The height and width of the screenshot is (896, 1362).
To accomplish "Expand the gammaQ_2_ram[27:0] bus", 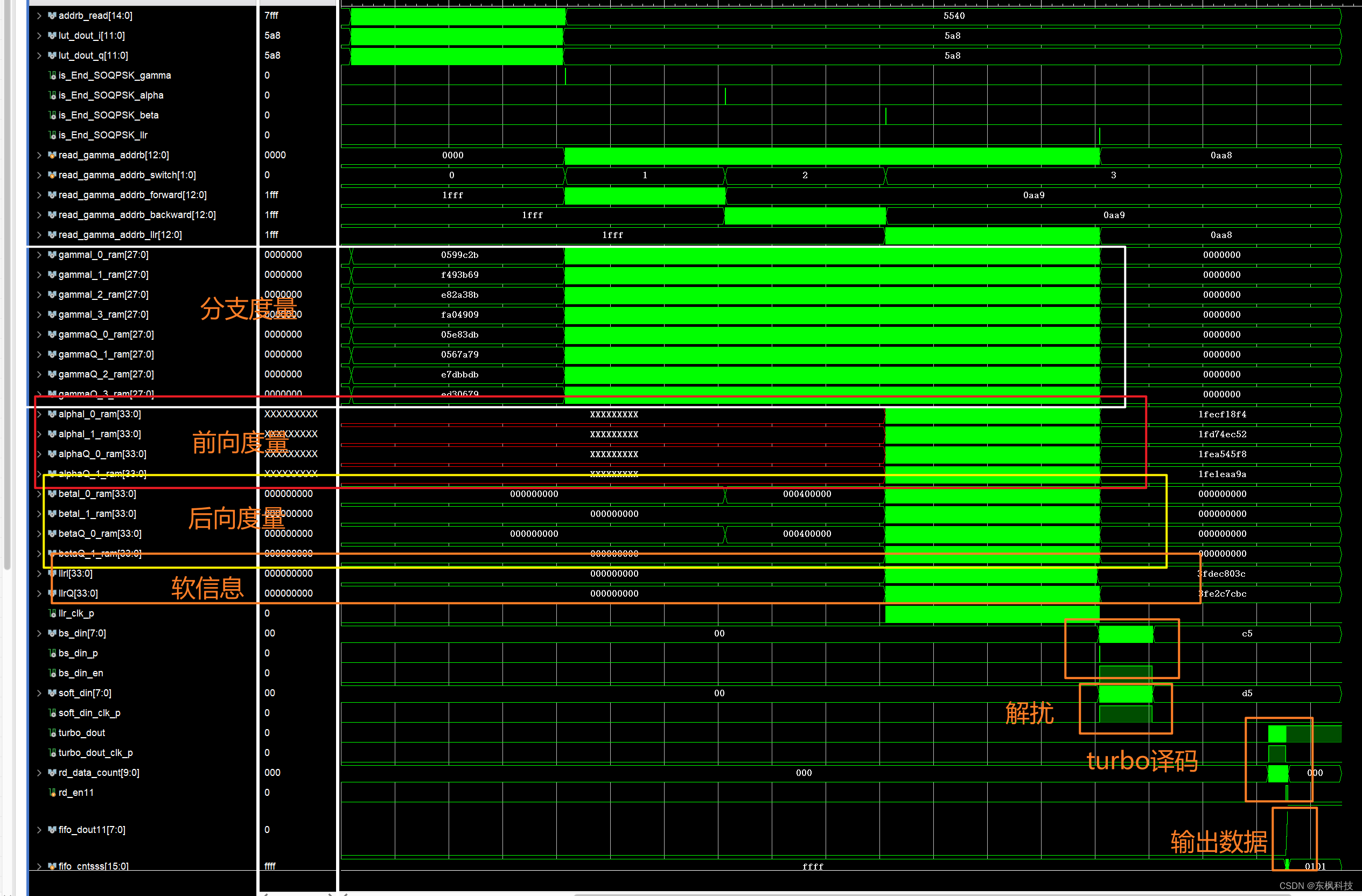I will [39, 374].
